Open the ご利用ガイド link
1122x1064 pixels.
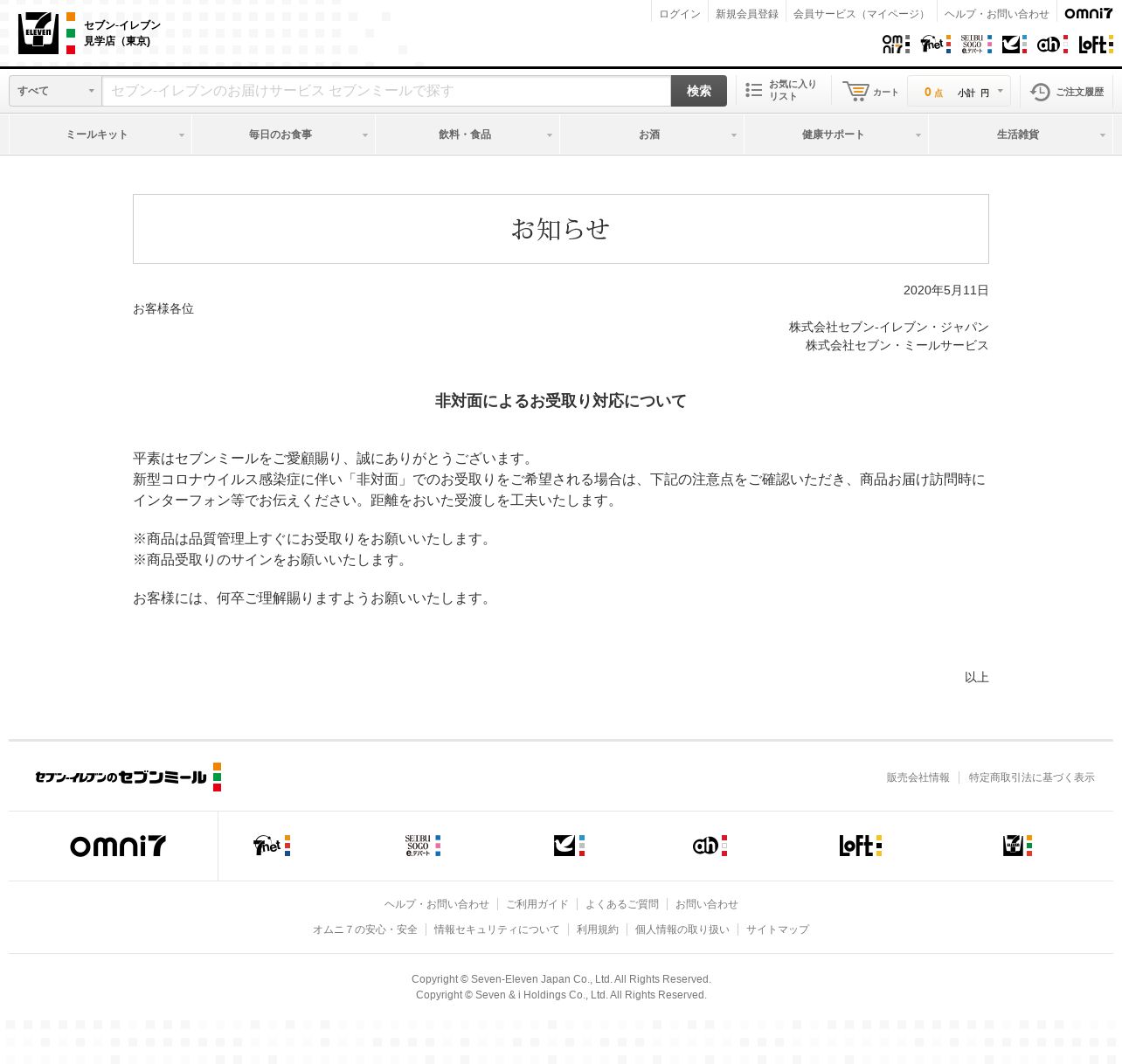pos(537,904)
